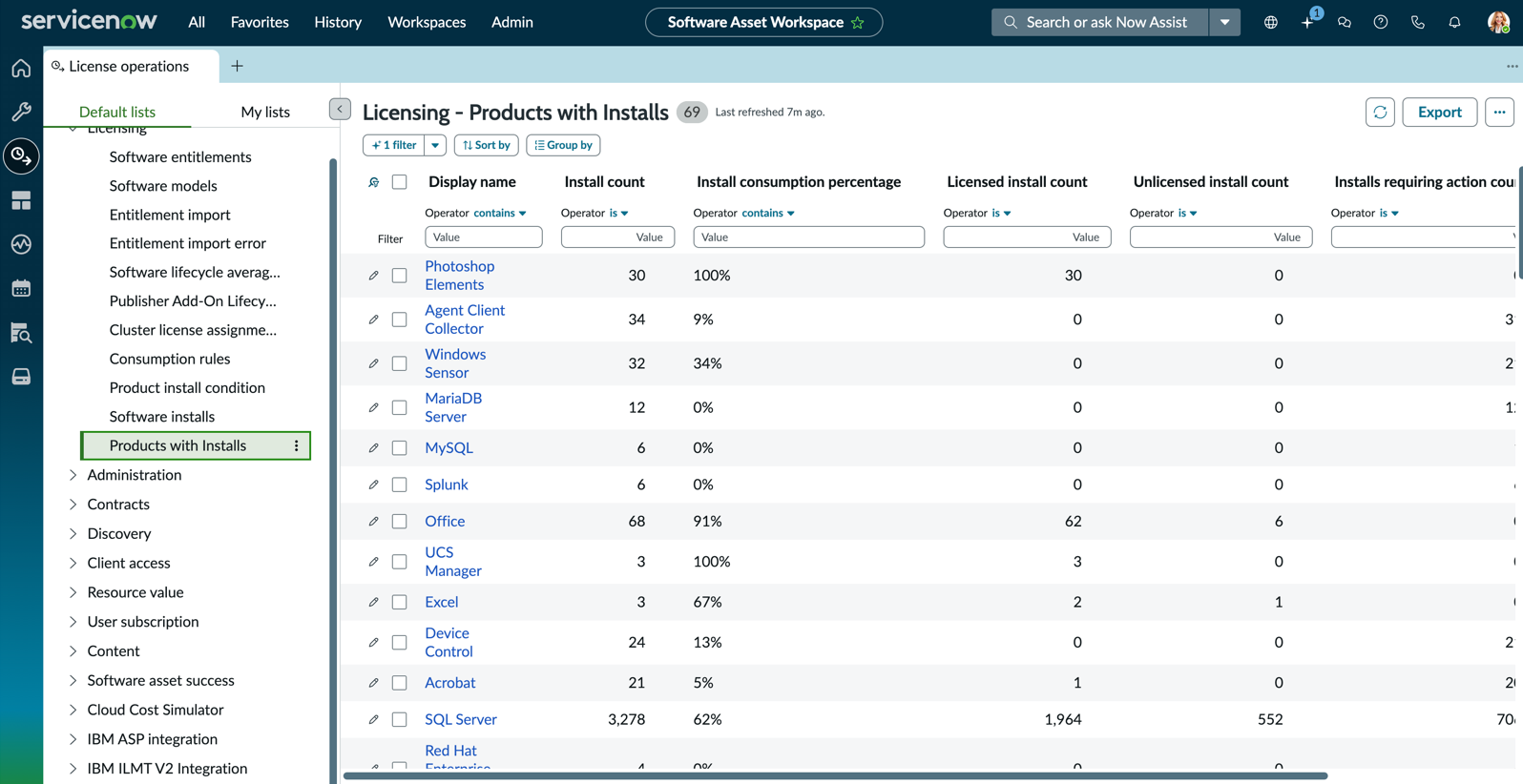1523x784 pixels.
Task: Check the Photoshop Elements row checkbox
Action: pos(399,276)
